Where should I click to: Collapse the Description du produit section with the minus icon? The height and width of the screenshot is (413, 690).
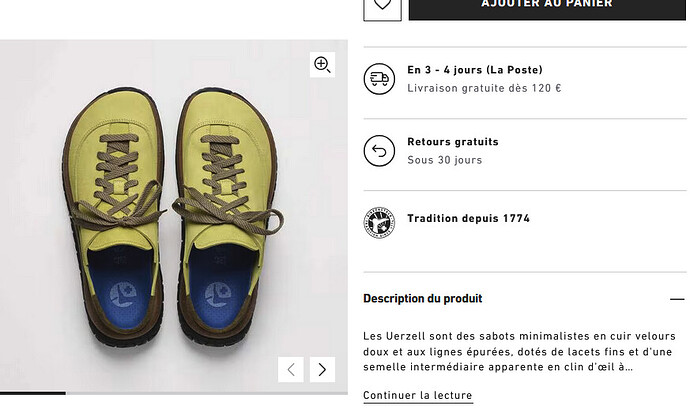pos(677,299)
